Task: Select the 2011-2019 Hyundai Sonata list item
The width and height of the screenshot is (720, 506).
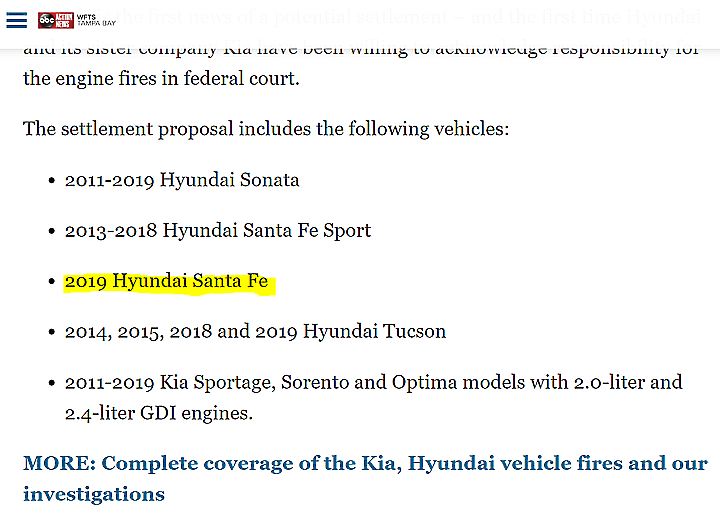Action: (x=182, y=180)
